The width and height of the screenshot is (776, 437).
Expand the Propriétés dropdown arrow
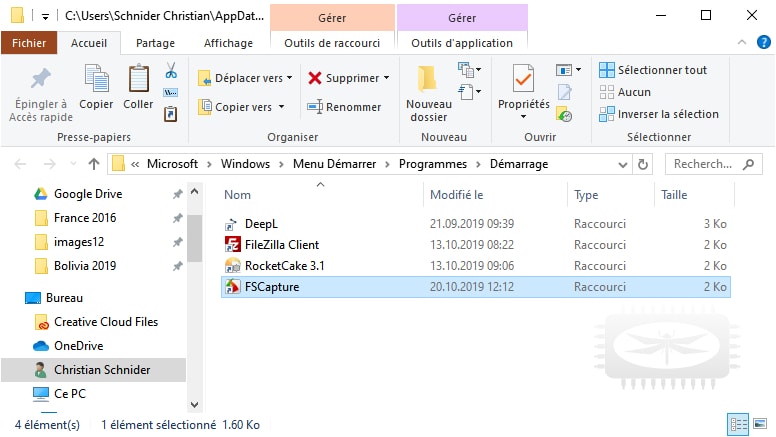[x=523, y=117]
